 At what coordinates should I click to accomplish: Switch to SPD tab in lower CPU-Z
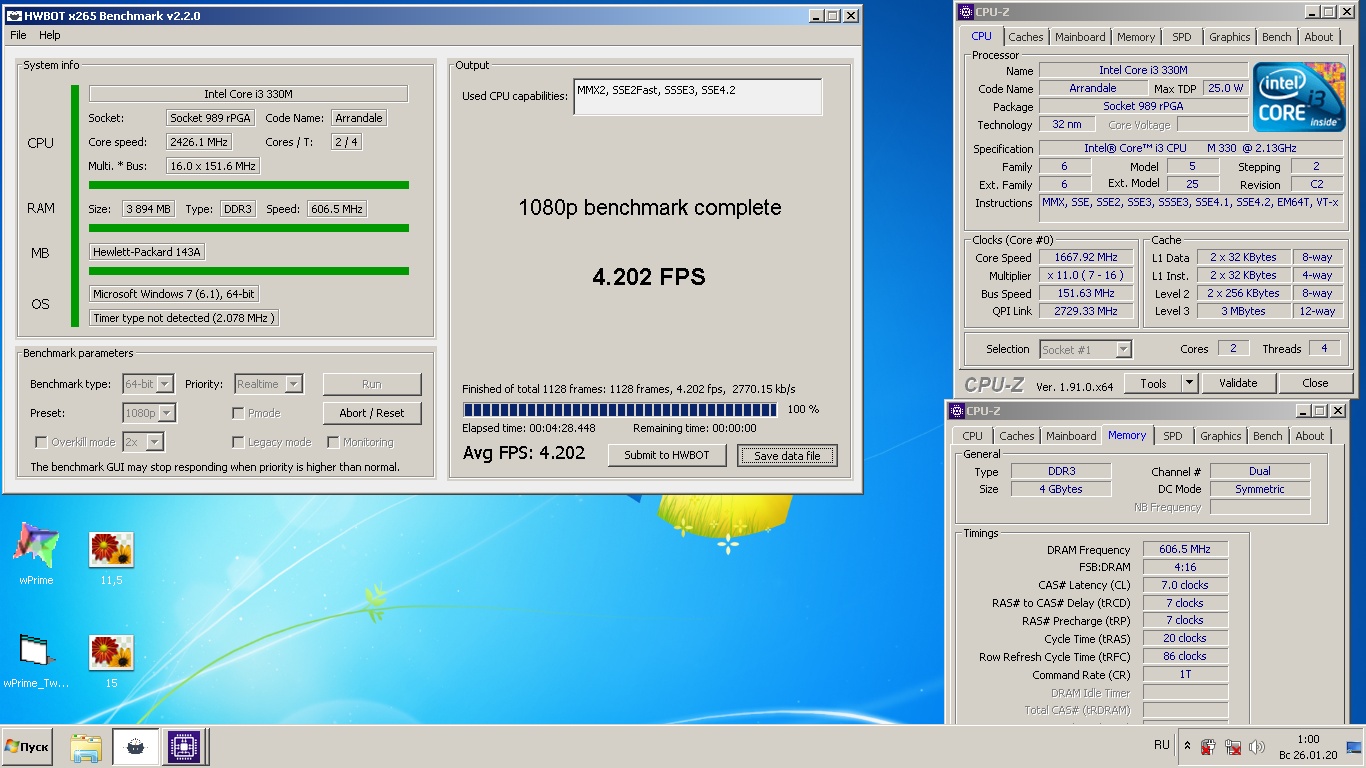[1173, 436]
